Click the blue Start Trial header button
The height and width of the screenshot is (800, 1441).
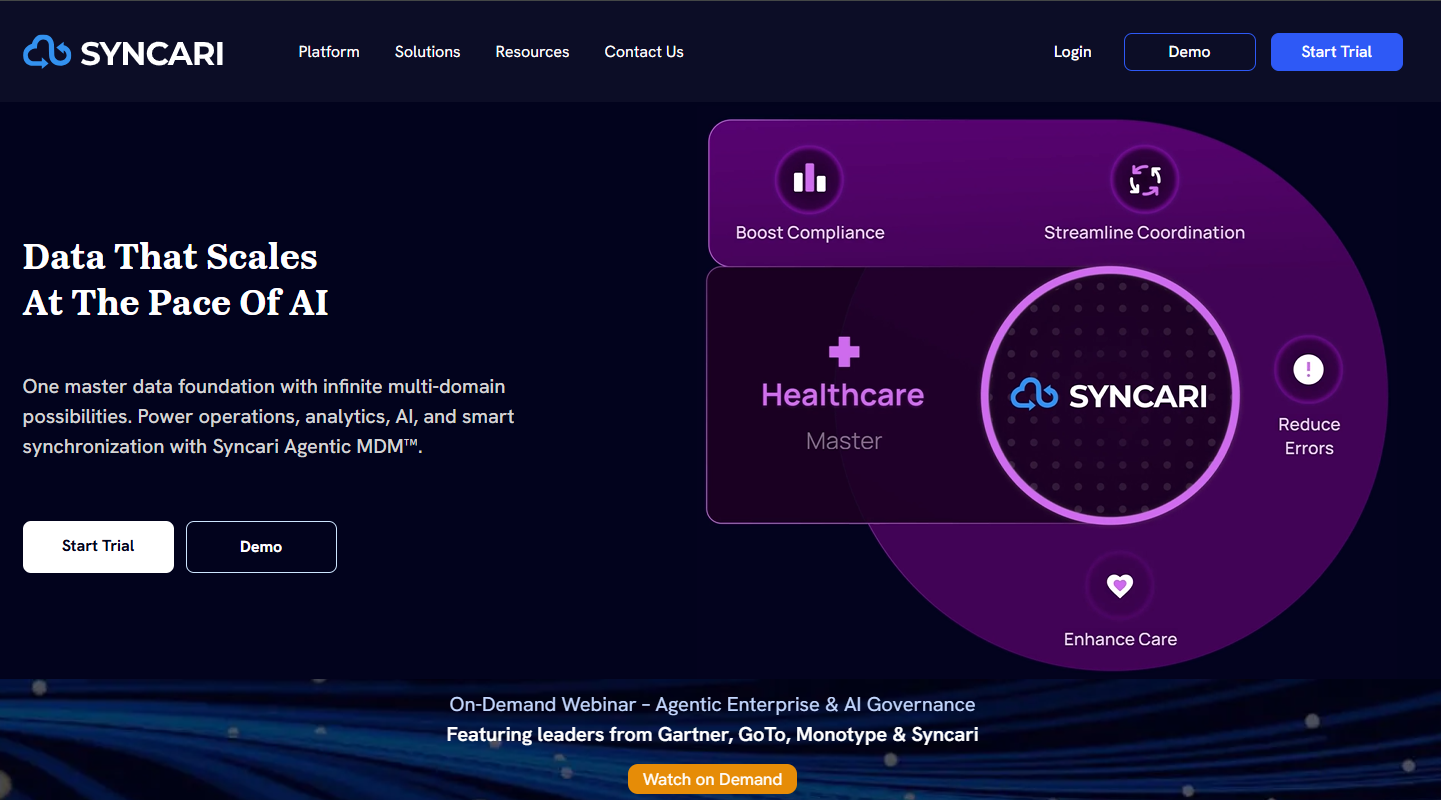(1336, 52)
